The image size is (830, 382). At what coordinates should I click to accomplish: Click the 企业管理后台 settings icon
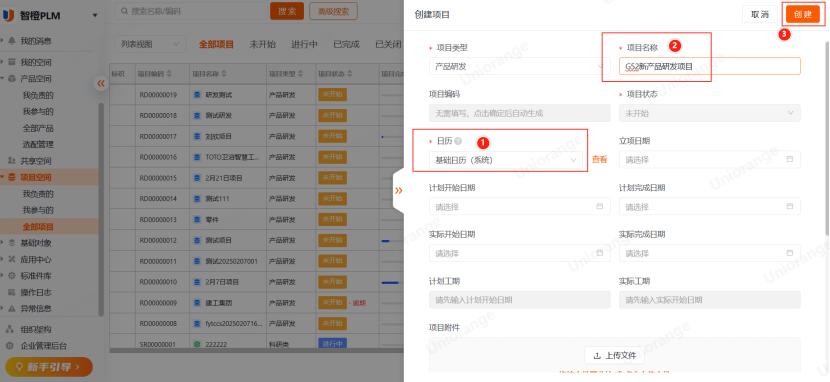10,346
